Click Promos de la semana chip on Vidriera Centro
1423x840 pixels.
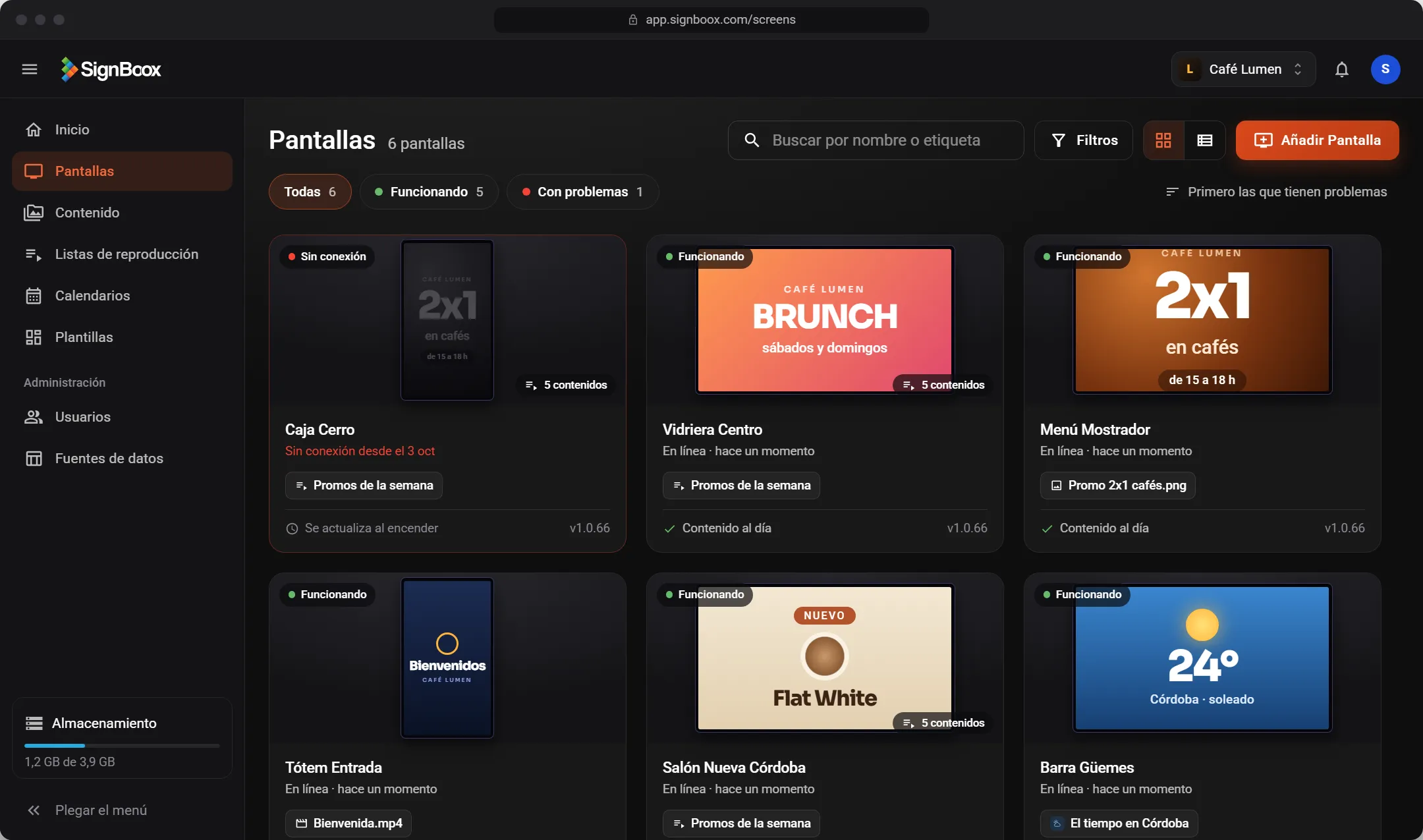click(x=741, y=486)
